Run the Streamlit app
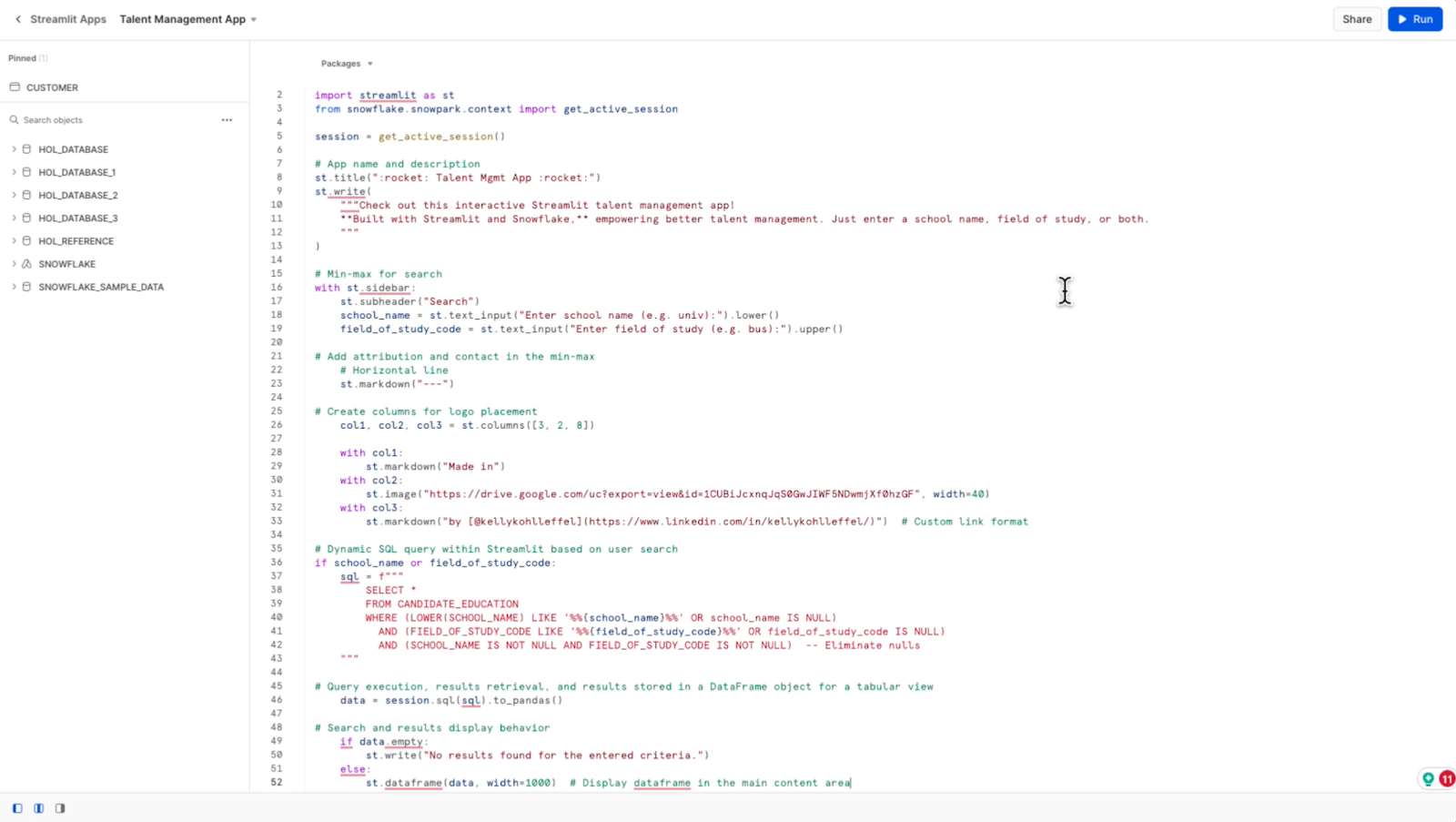1456x822 pixels. click(x=1415, y=19)
